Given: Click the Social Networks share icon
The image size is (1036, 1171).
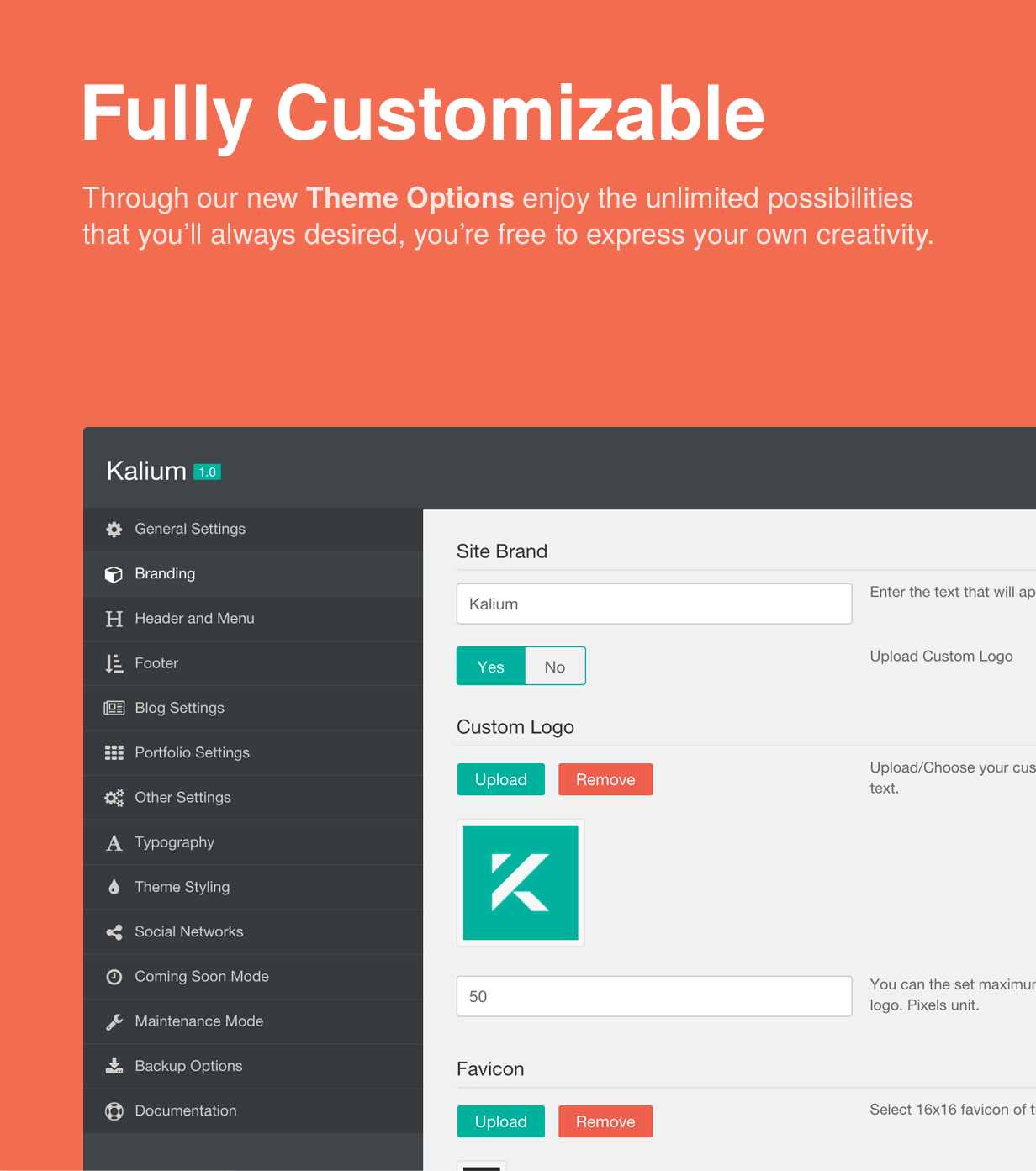Looking at the screenshot, I should 114,931.
